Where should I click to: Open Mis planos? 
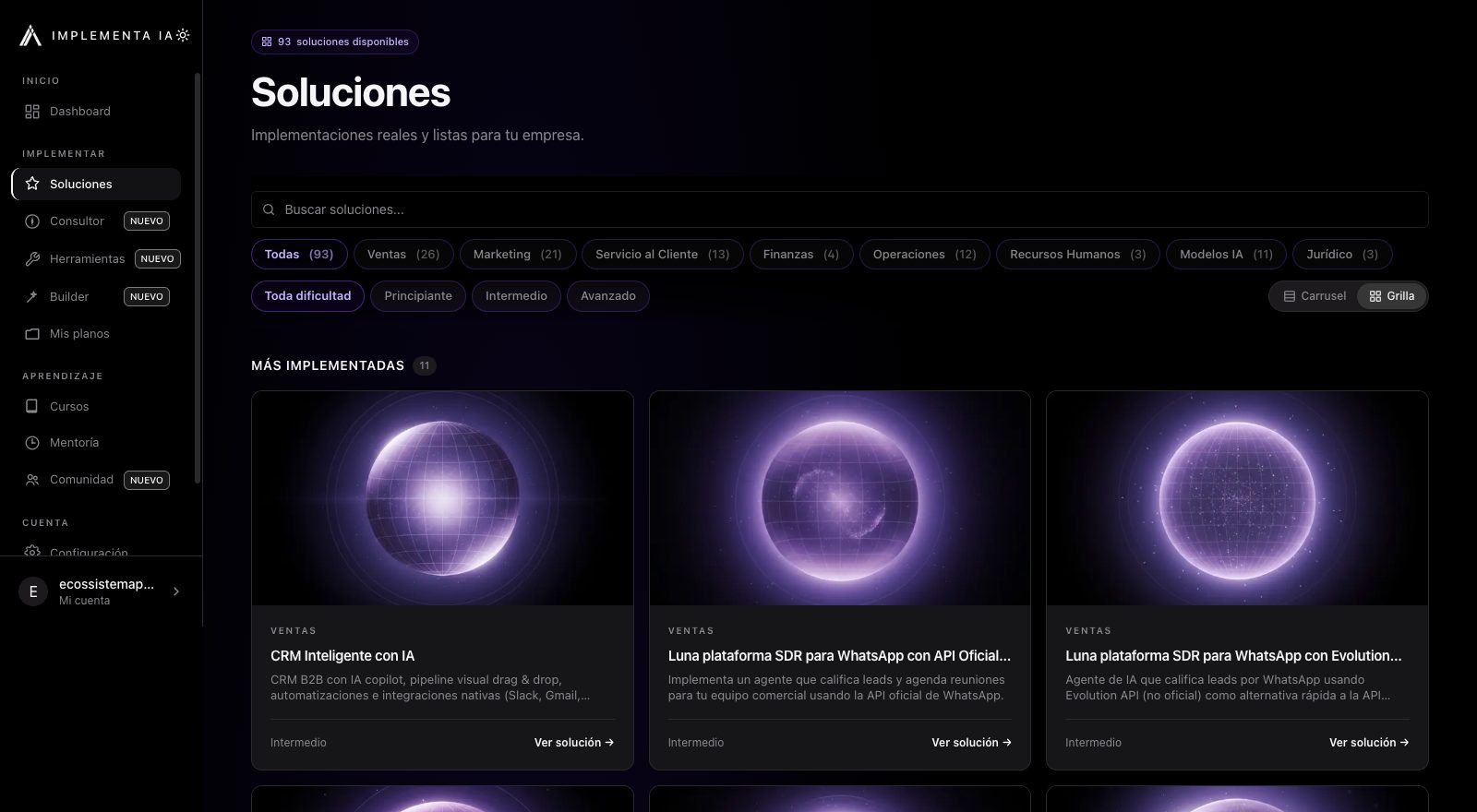(96, 334)
